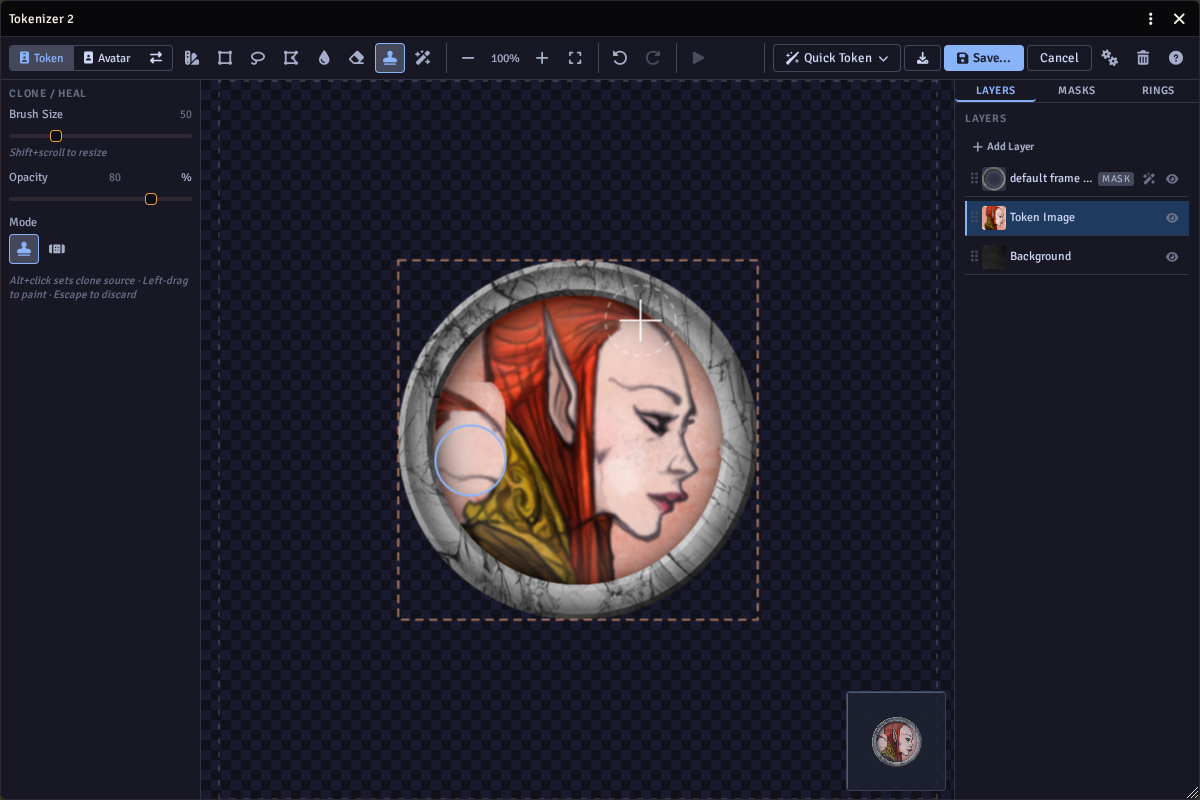Switch to Avatar mode
Viewport: 1200px width, 800px height.
(x=107, y=58)
